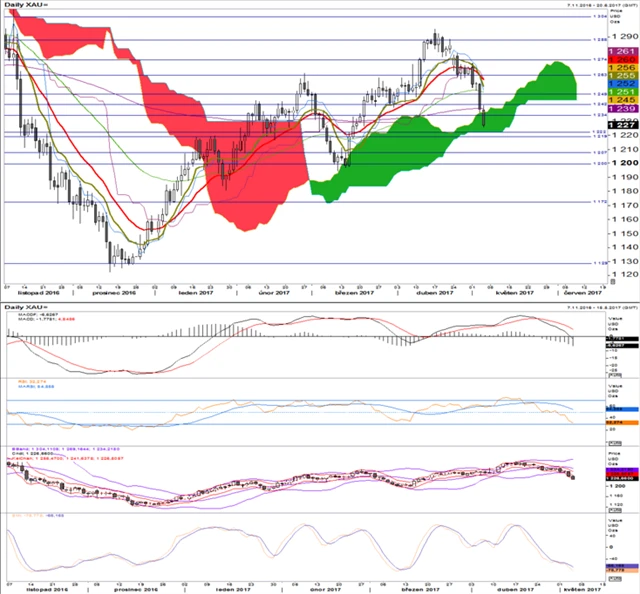
Task: Click 'leden 2017' on top chart time axis
Action: pyautogui.click(x=196, y=293)
